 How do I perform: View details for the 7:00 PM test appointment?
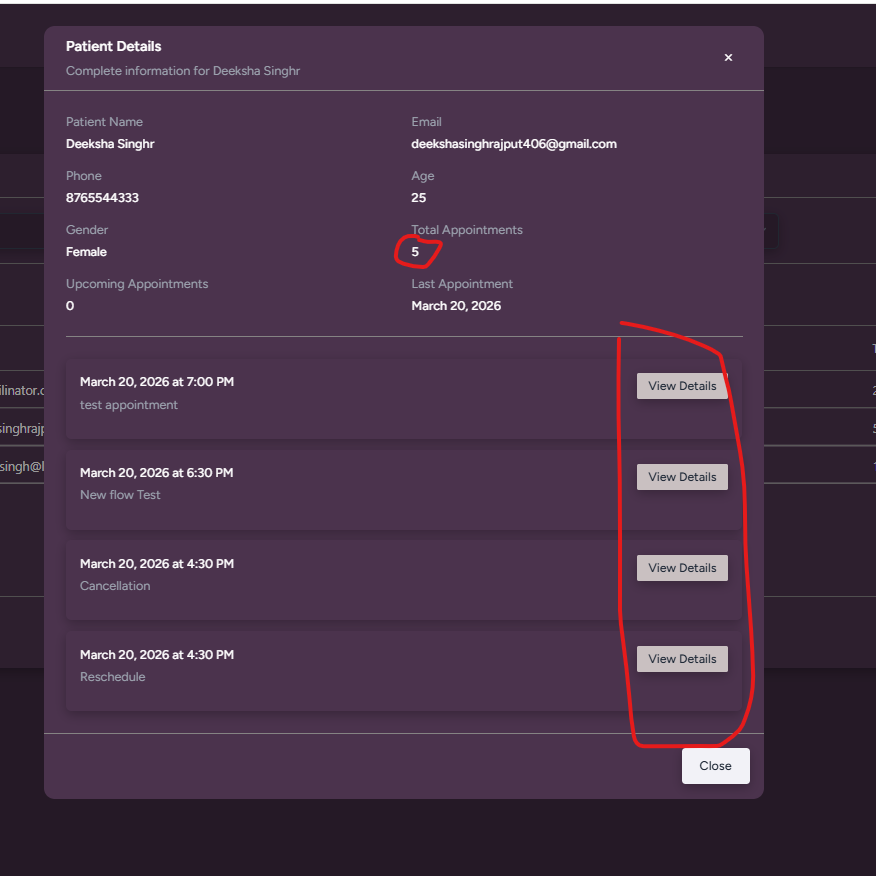coord(682,386)
